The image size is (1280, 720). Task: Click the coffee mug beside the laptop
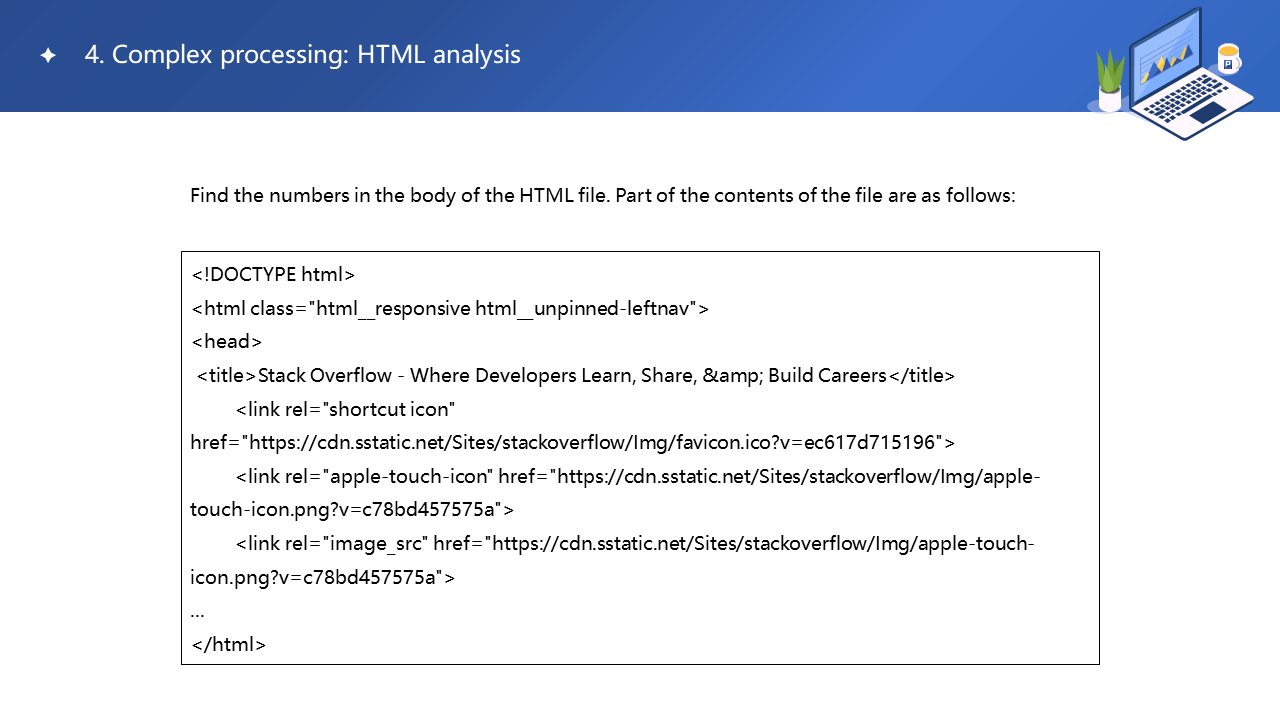click(1228, 59)
